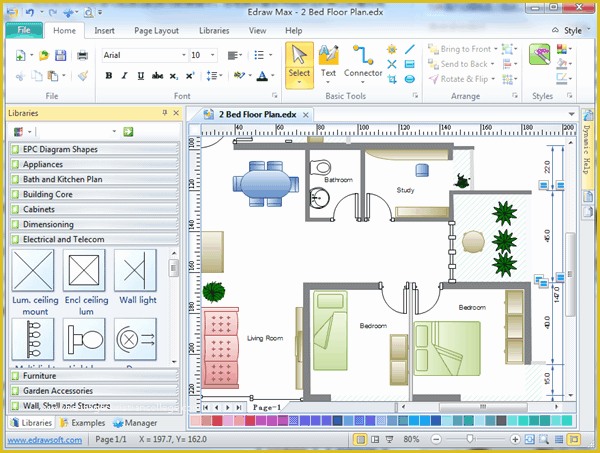Switch to the View tab
Viewport: 600px width, 453px height.
tap(258, 31)
